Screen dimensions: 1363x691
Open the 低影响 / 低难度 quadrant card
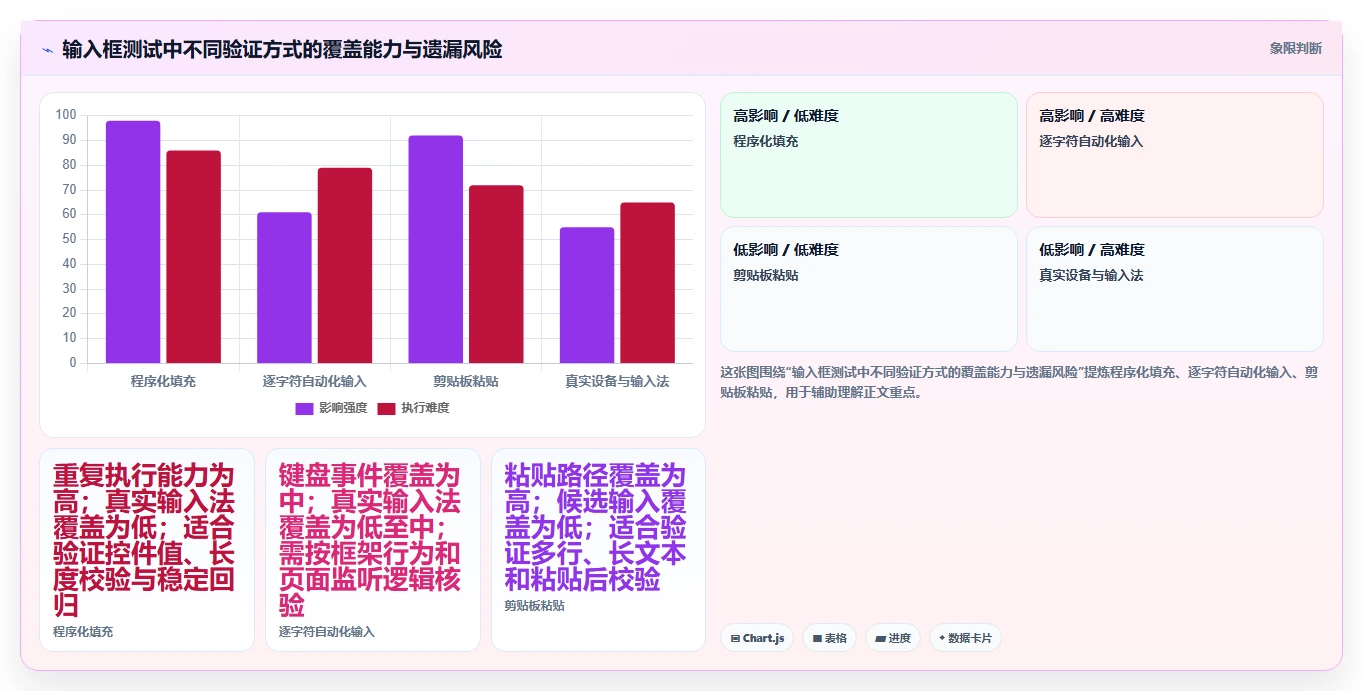pyautogui.click(x=869, y=289)
